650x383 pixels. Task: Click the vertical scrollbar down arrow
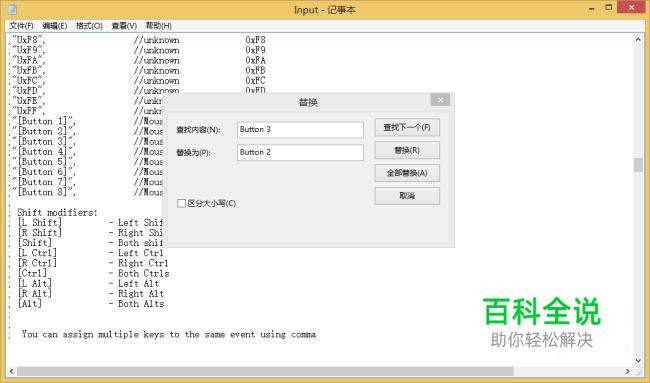pyautogui.click(x=638, y=361)
